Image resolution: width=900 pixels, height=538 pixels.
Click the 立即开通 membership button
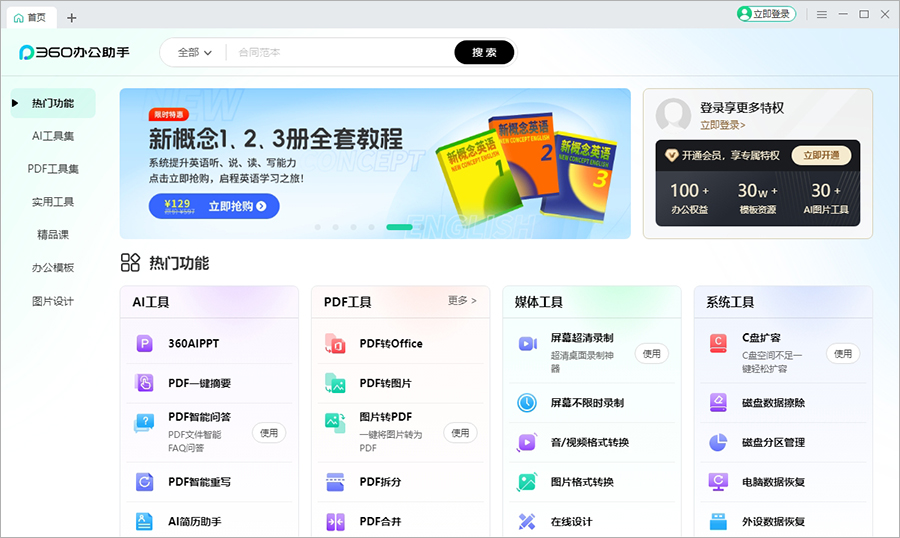[x=821, y=155]
